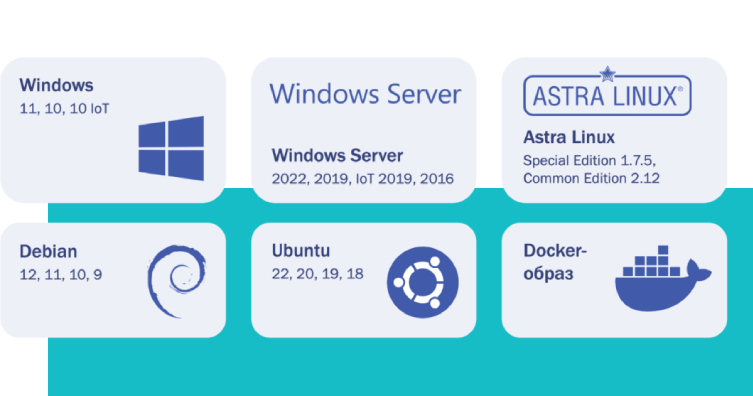Select the '11, 10, 10 IoT' versions text
753x396 pixels.
64,109
